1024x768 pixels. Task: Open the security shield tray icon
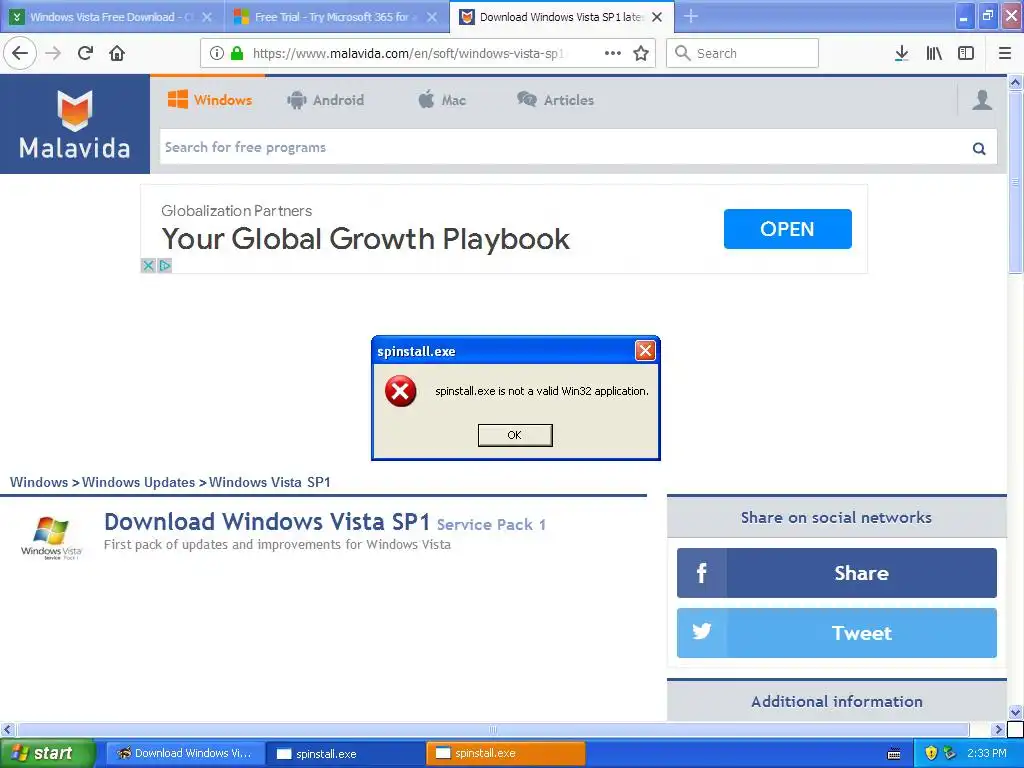tap(931, 753)
